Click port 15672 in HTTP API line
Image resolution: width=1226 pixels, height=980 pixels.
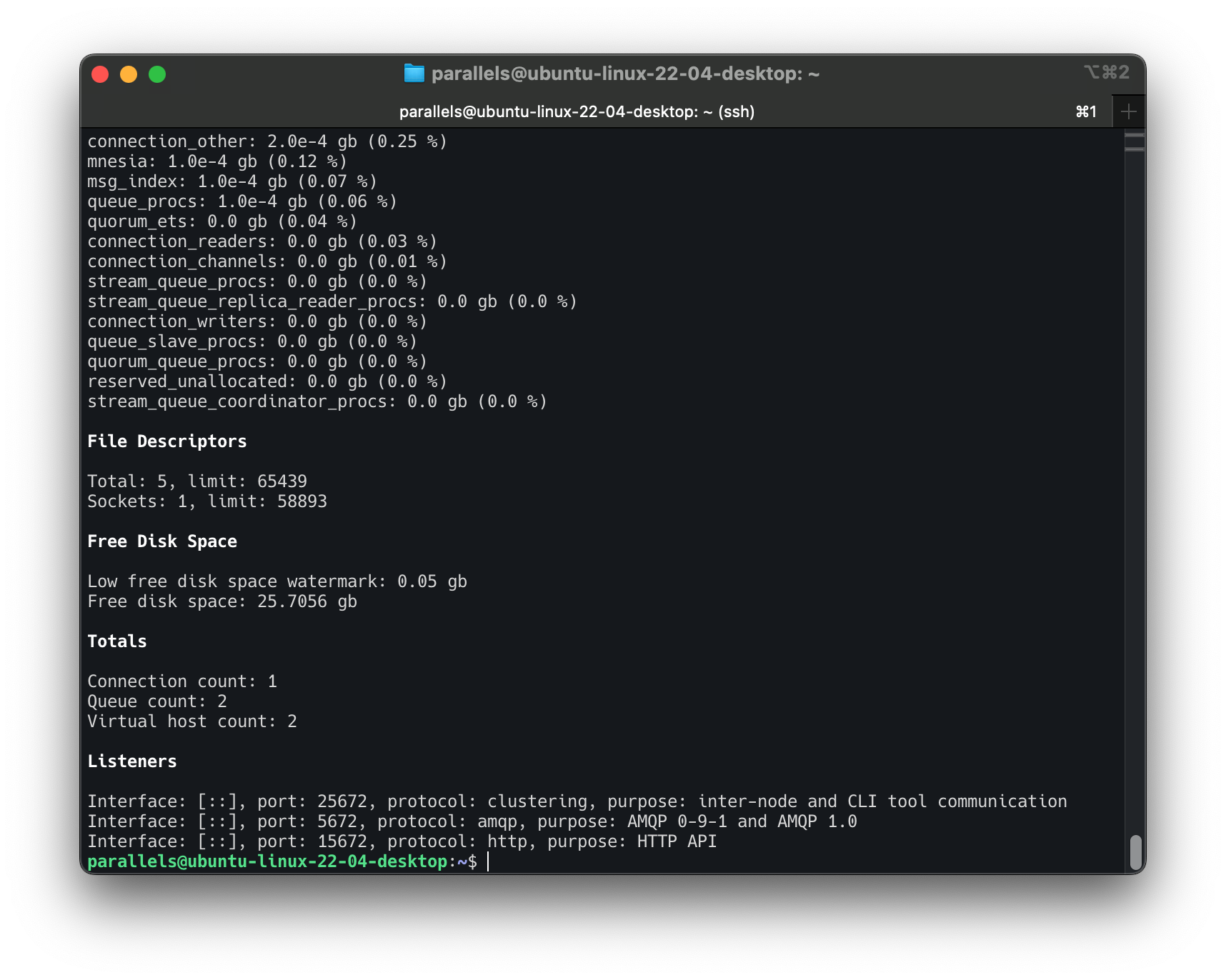342,841
